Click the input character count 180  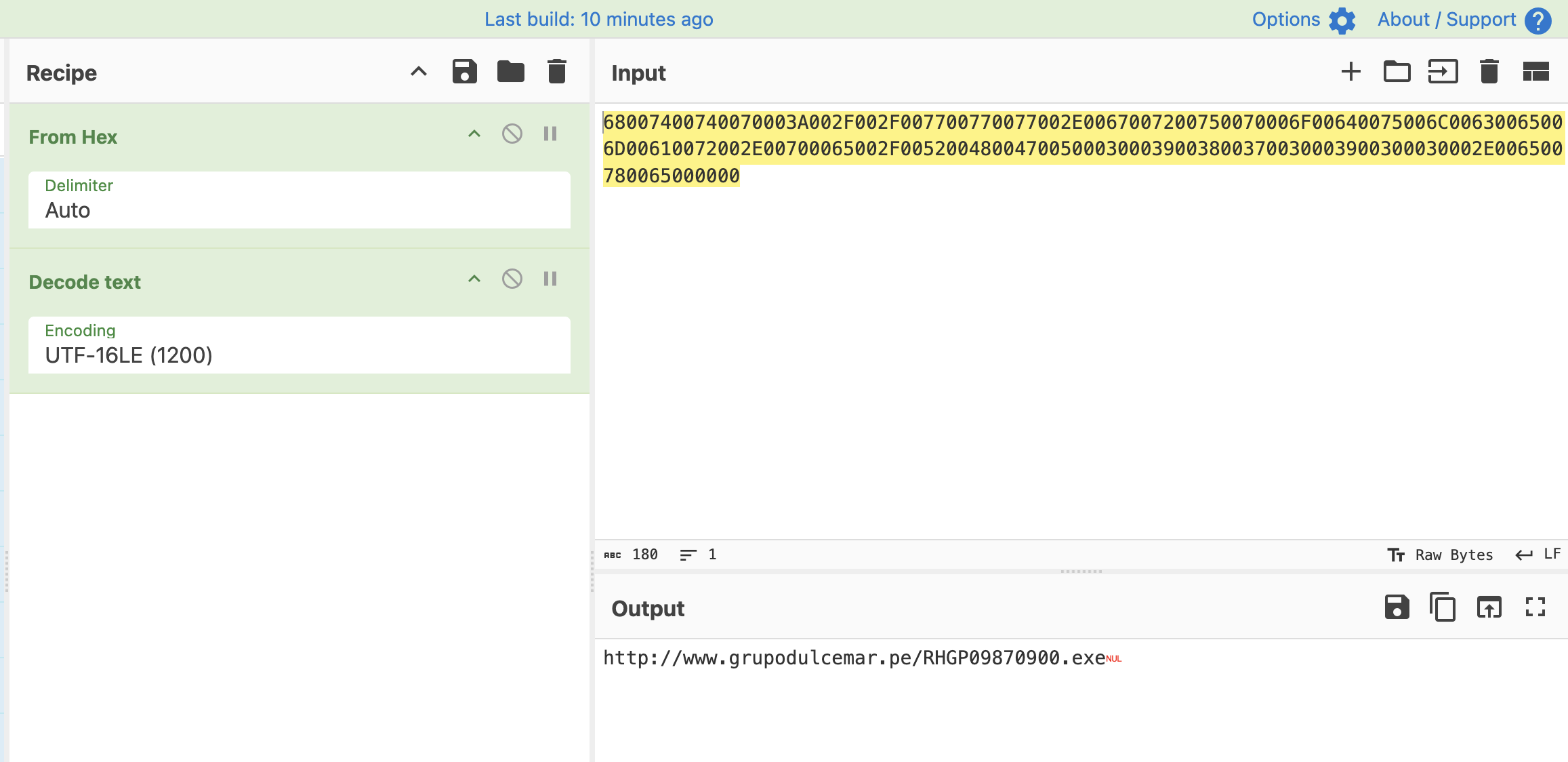tap(631, 555)
